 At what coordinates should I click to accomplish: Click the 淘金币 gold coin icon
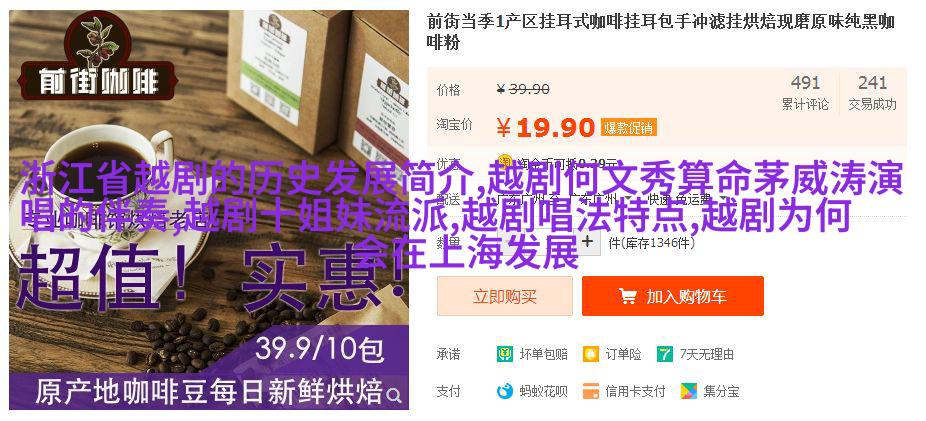point(505,162)
